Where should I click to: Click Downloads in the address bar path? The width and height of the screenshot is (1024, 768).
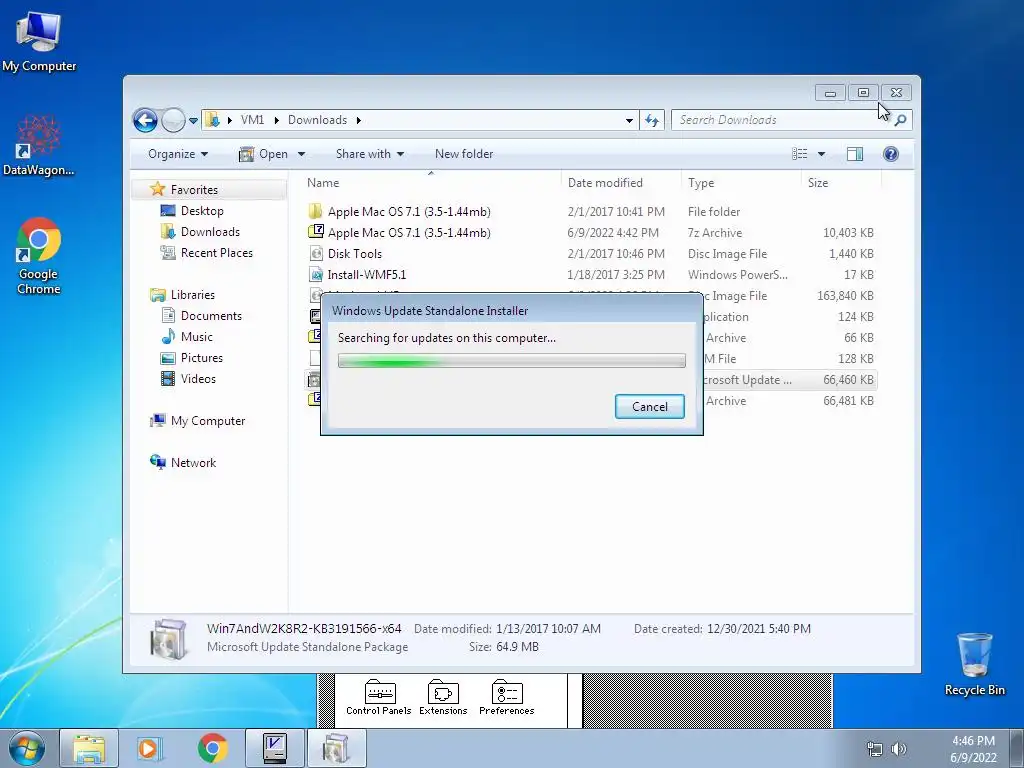(317, 120)
